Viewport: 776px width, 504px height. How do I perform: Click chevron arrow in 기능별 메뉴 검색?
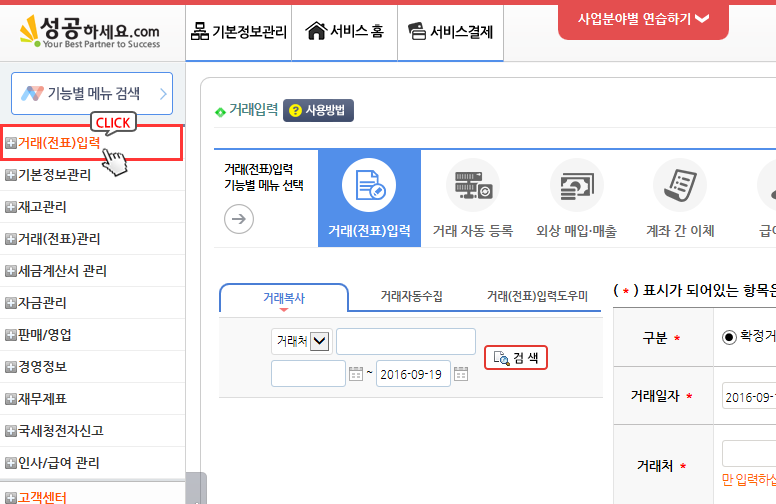point(163,94)
